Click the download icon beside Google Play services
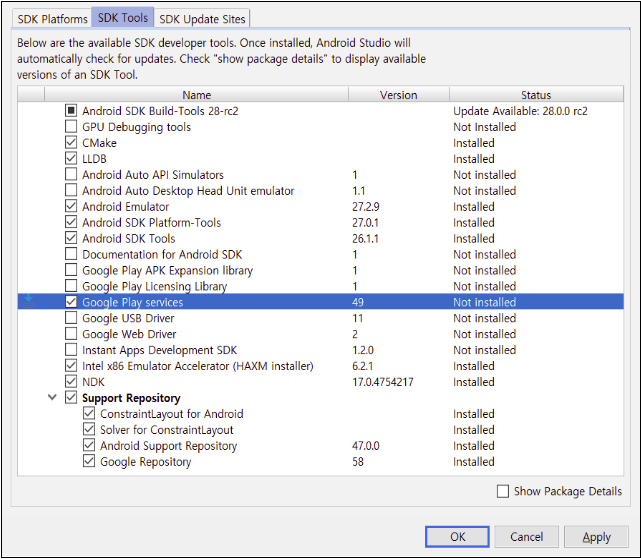The image size is (641, 559). pos(29,301)
